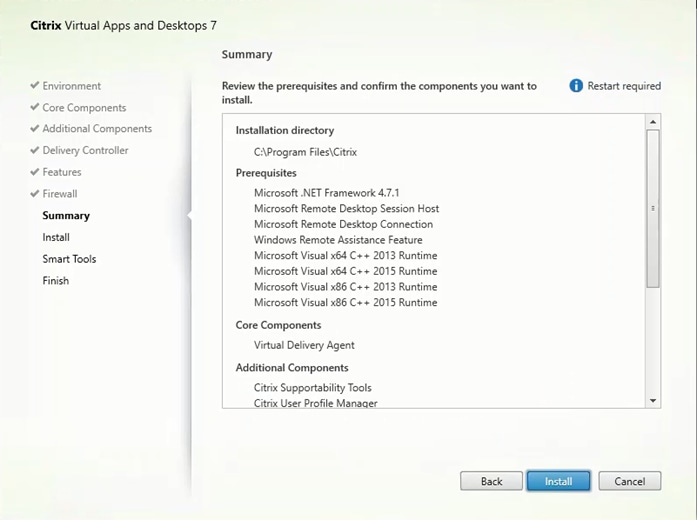Click the checkmark beside Firewall
Viewport: 697px width, 520px height.
coord(35,194)
